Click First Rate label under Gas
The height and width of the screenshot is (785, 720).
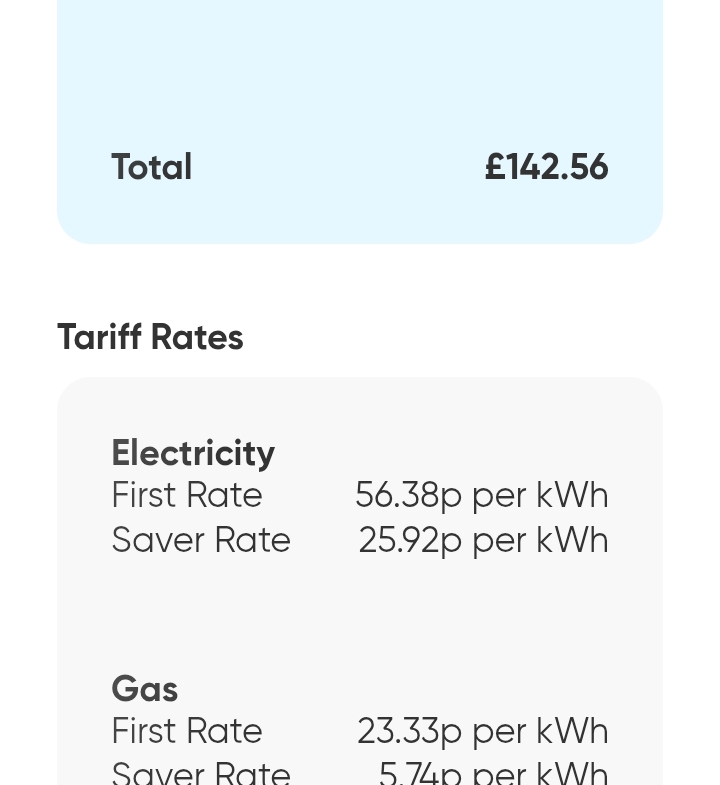(x=187, y=731)
